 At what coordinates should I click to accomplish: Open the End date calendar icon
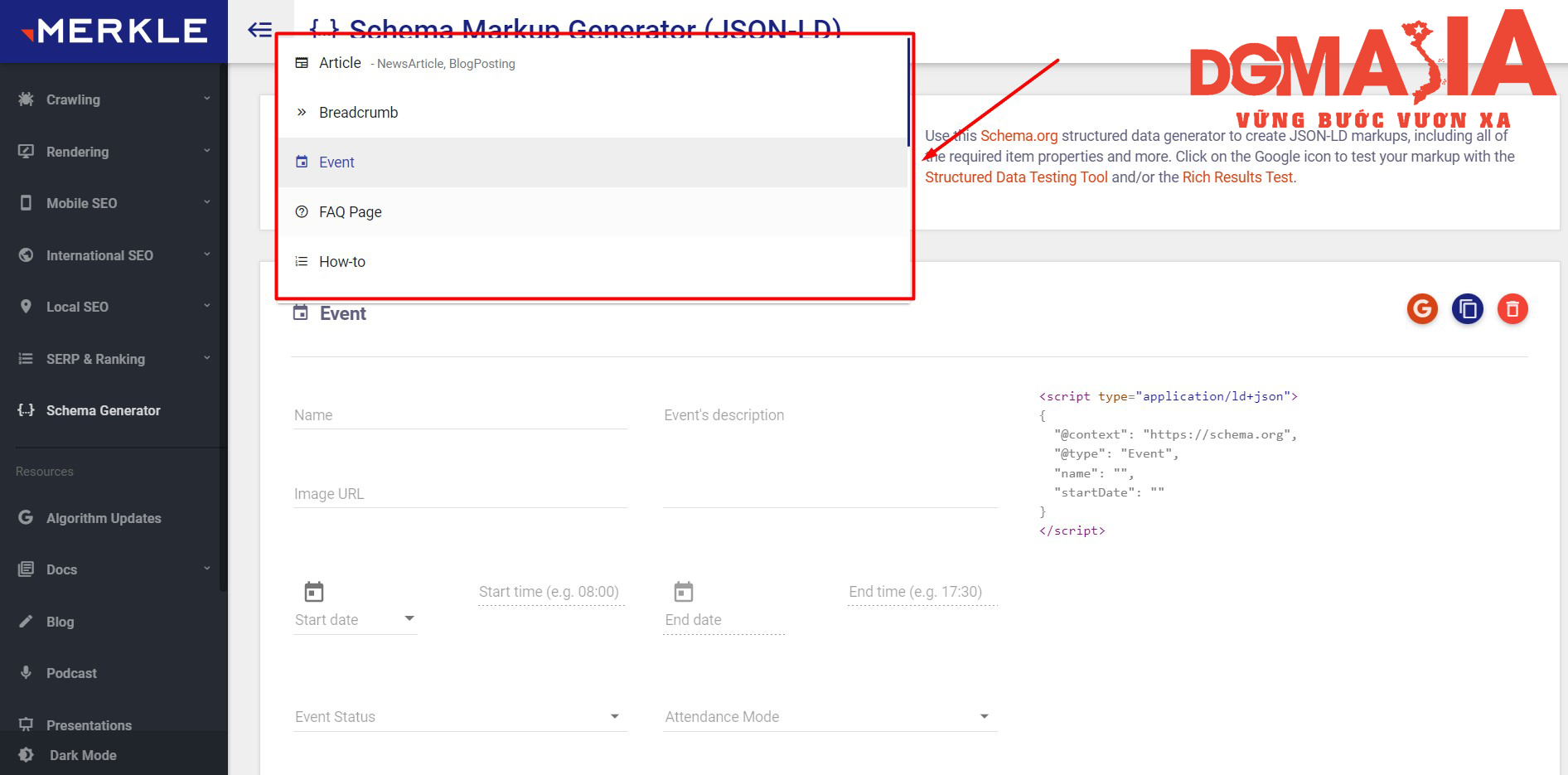[684, 592]
